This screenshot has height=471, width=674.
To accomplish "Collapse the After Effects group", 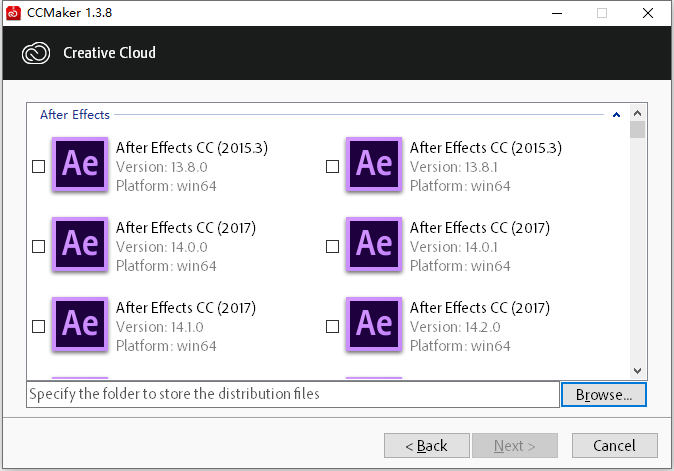I will pyautogui.click(x=616, y=115).
